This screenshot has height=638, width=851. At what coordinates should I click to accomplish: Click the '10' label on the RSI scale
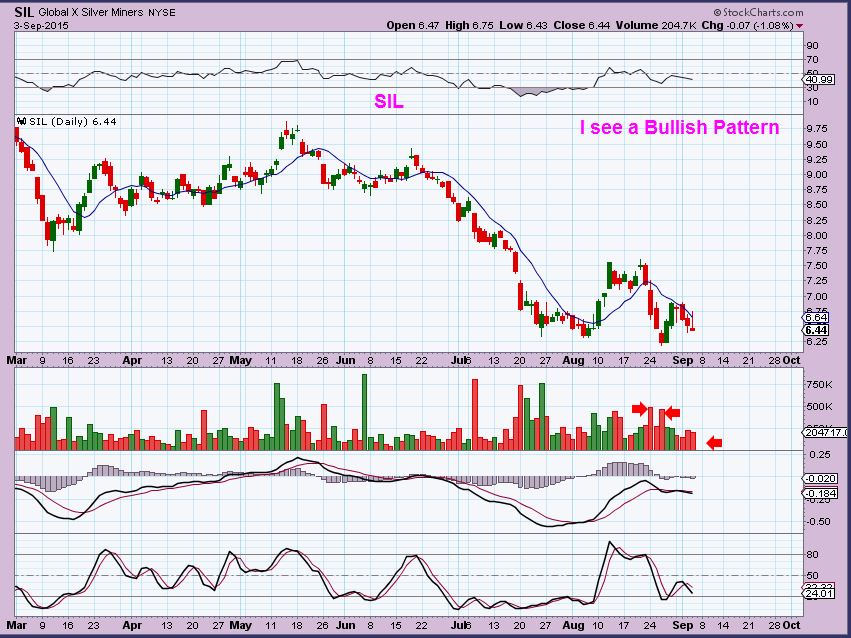pos(812,101)
